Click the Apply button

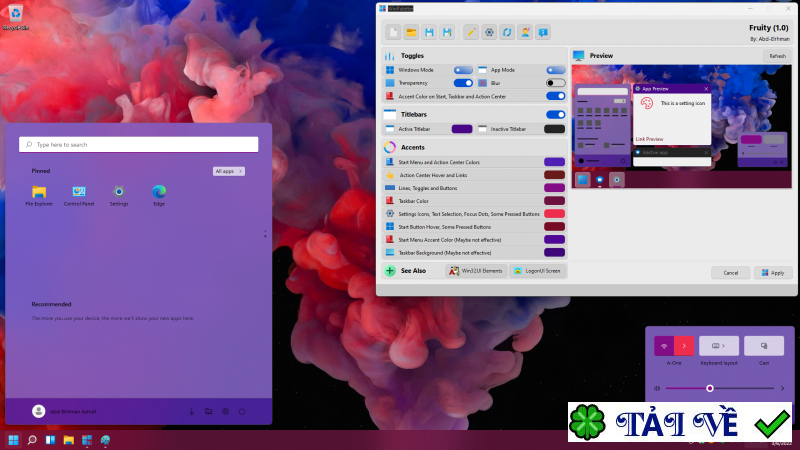point(774,272)
